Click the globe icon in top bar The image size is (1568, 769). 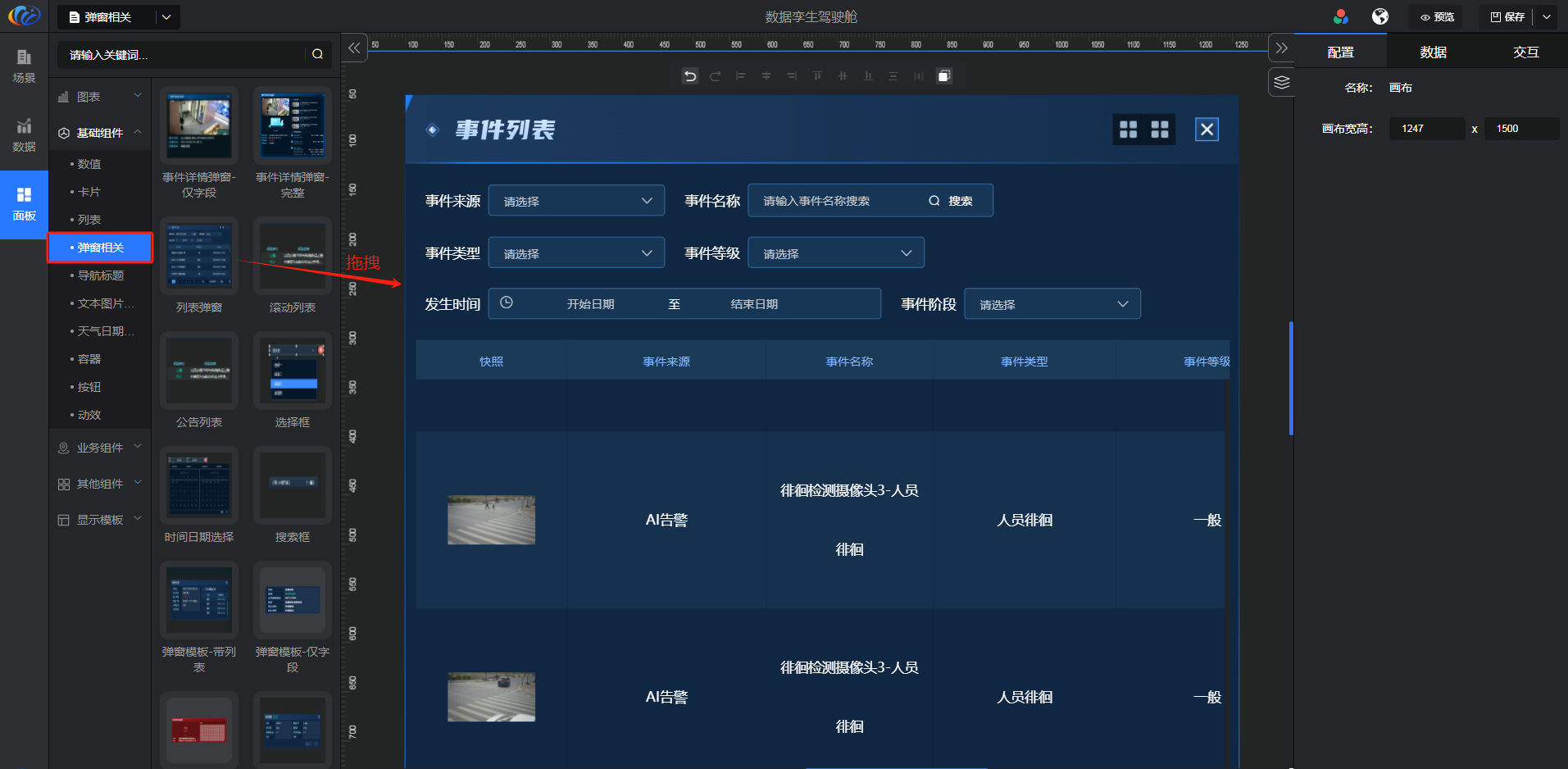tap(1380, 16)
